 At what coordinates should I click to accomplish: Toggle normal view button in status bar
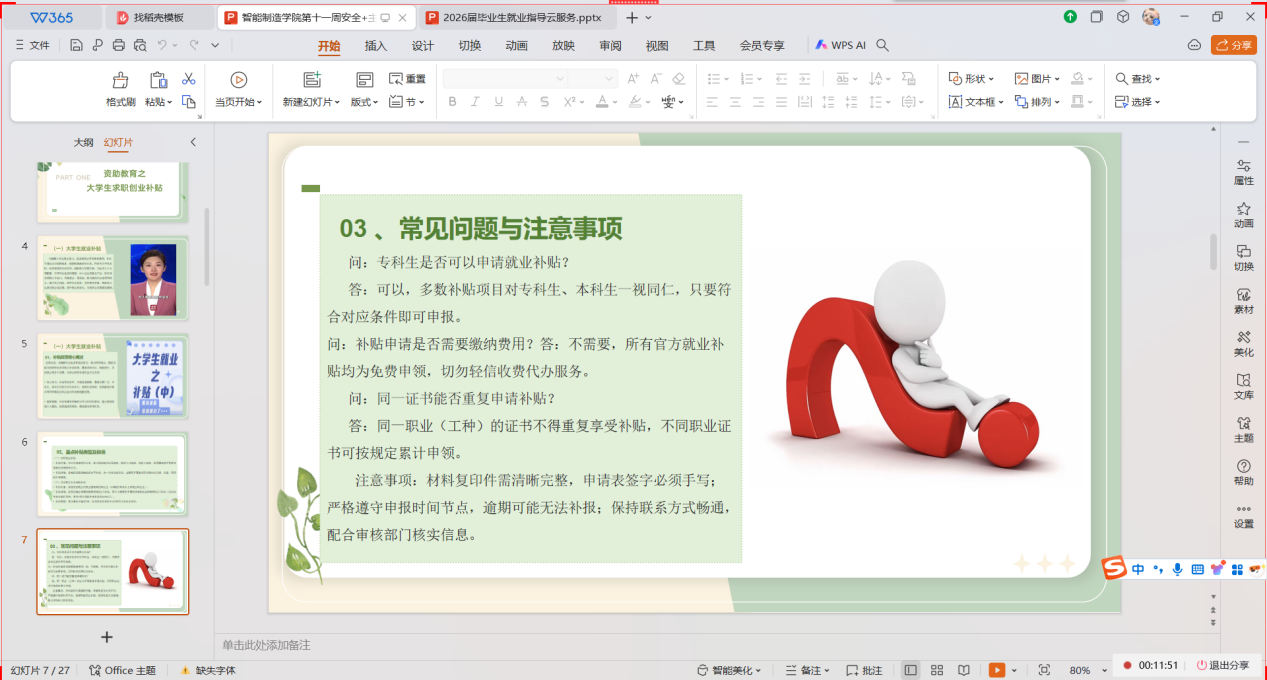point(910,669)
